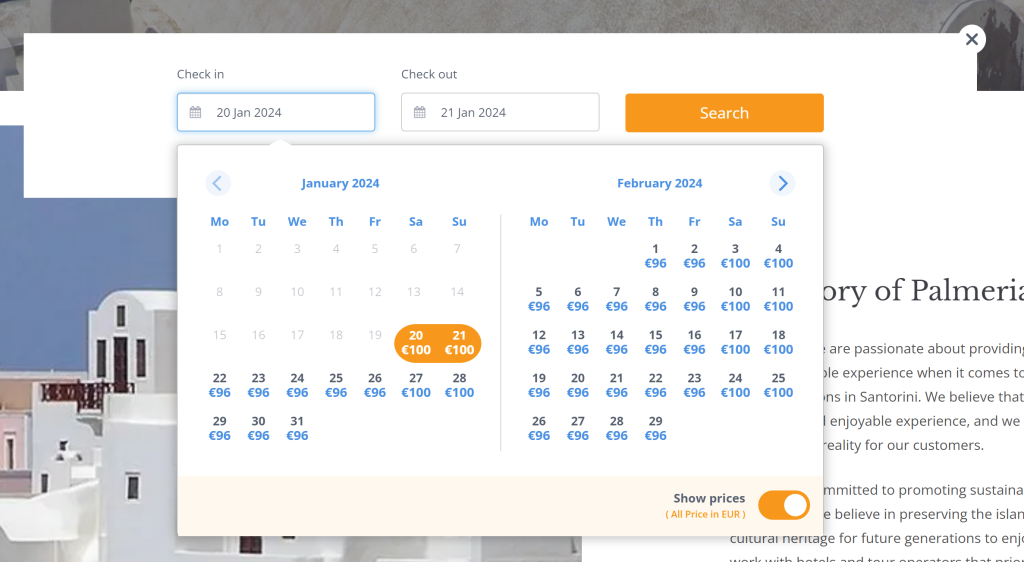Toggle the Show prices switch off

783,505
